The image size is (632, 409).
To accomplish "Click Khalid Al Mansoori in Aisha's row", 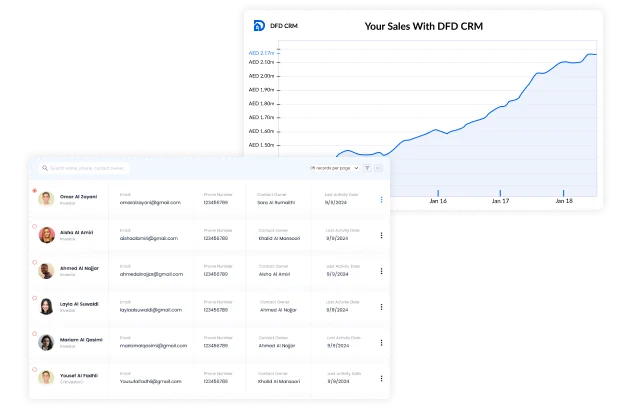I will 279,238.
